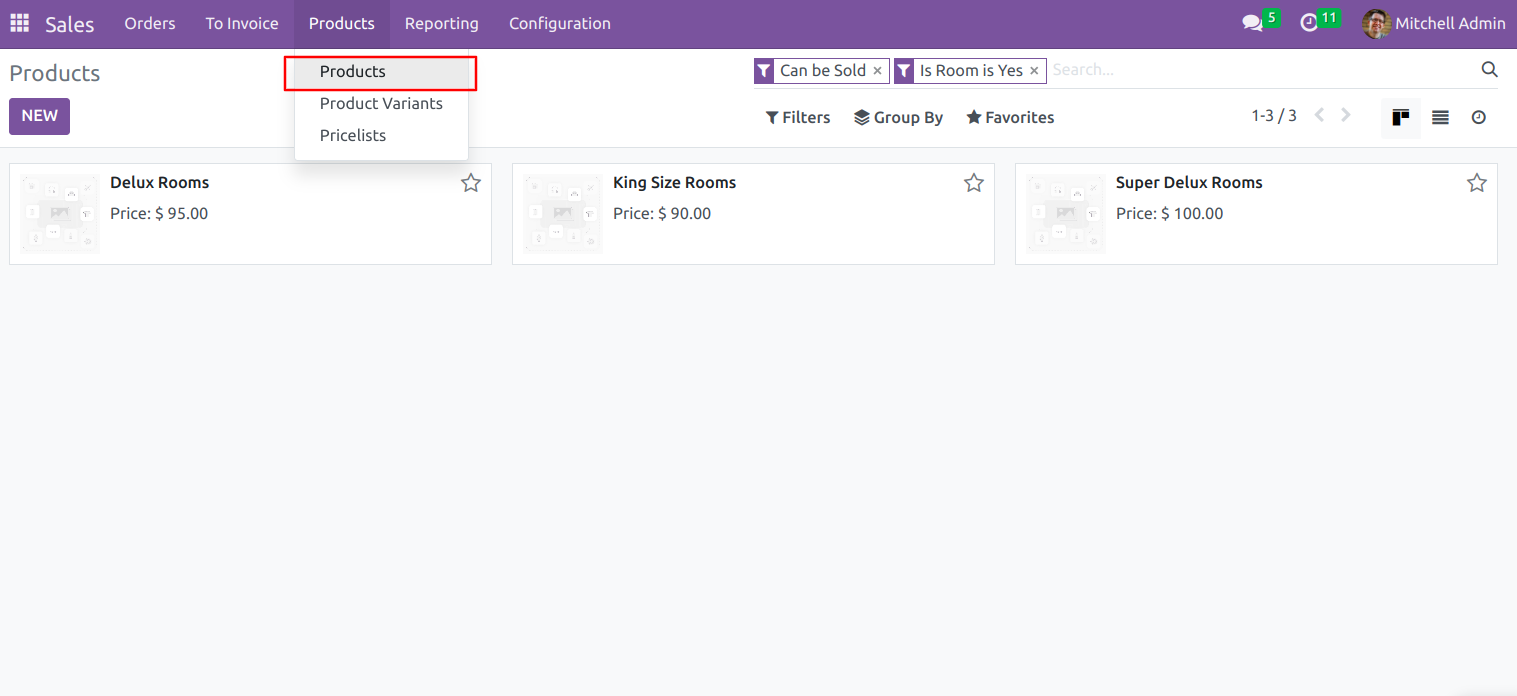Screen dimensions: 1517x696
Task: Select Product Variants menu entry
Action: pyautogui.click(x=381, y=103)
